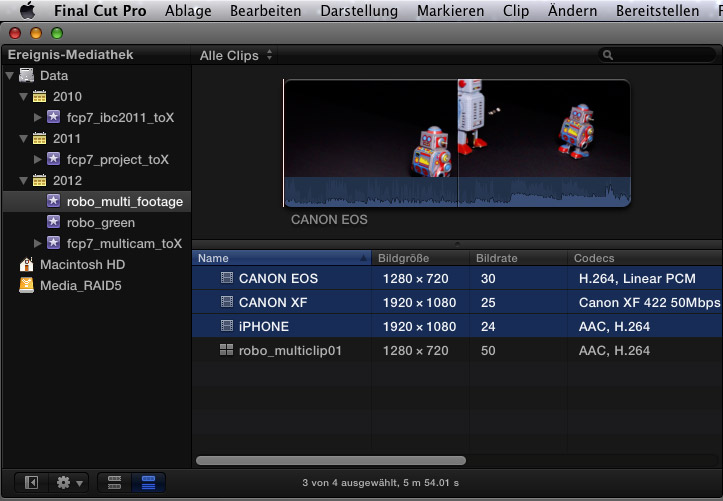Collapse the 2012 folder
This screenshot has height=501, width=723.
click(25, 181)
